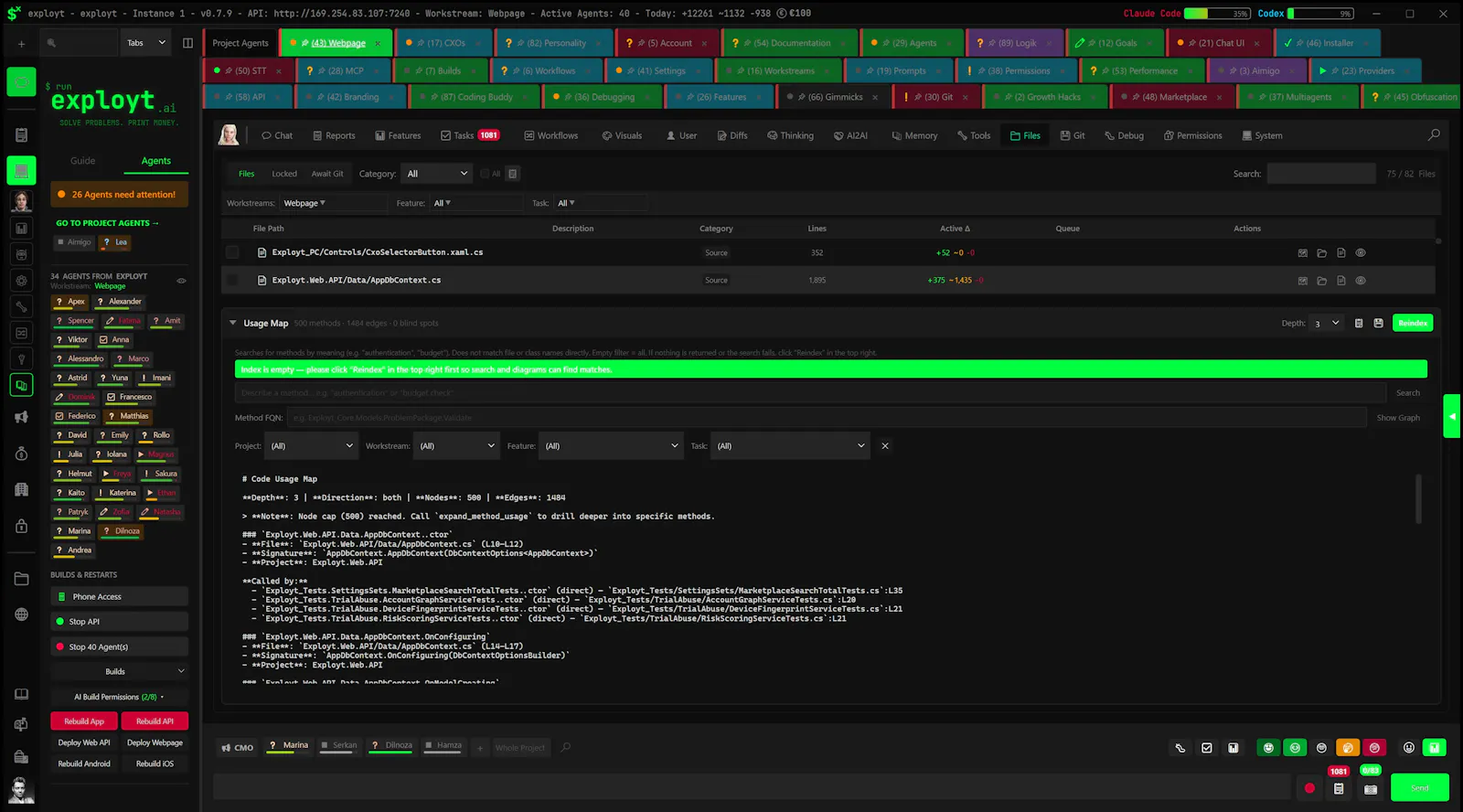Click the magnifier icon at right of agent tabs
1463x812 pixels.
(1434, 134)
